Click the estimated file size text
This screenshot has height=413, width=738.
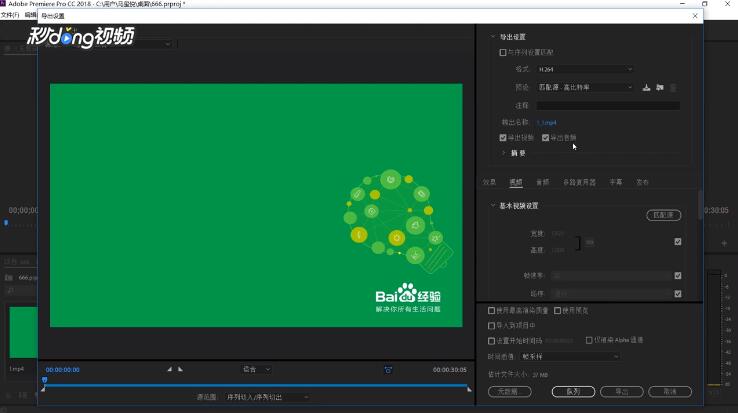[518, 375]
